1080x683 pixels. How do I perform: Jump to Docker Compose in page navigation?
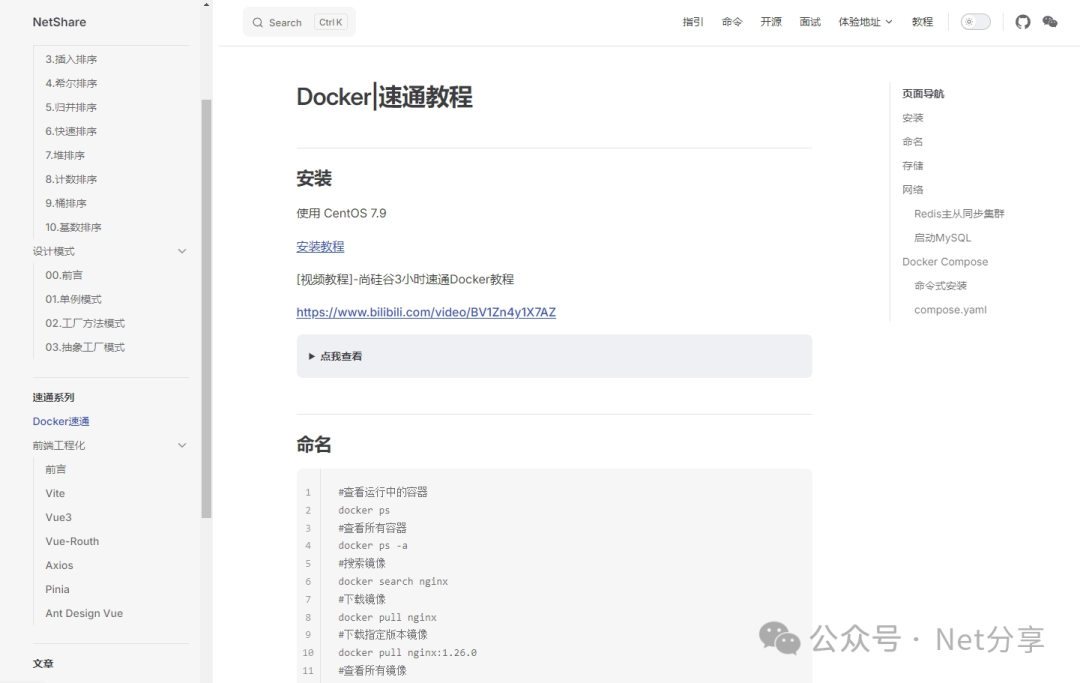point(945,262)
